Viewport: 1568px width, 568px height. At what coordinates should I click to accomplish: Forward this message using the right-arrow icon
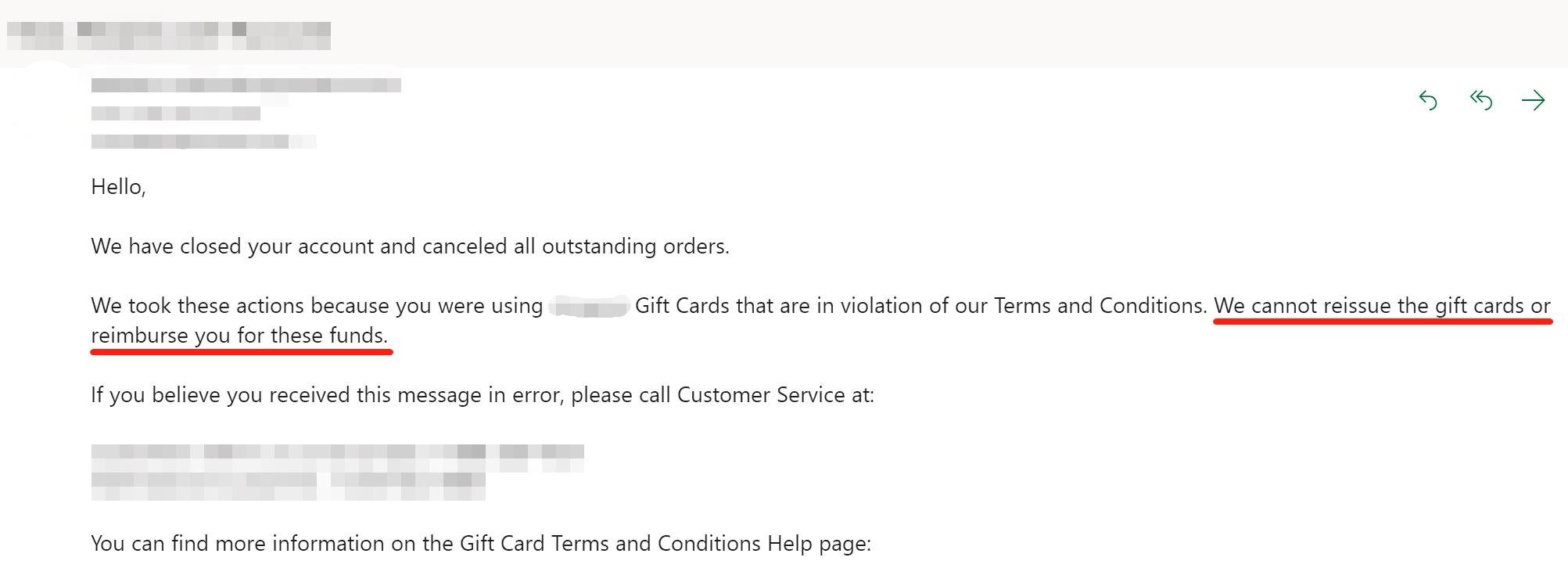coord(1534,100)
